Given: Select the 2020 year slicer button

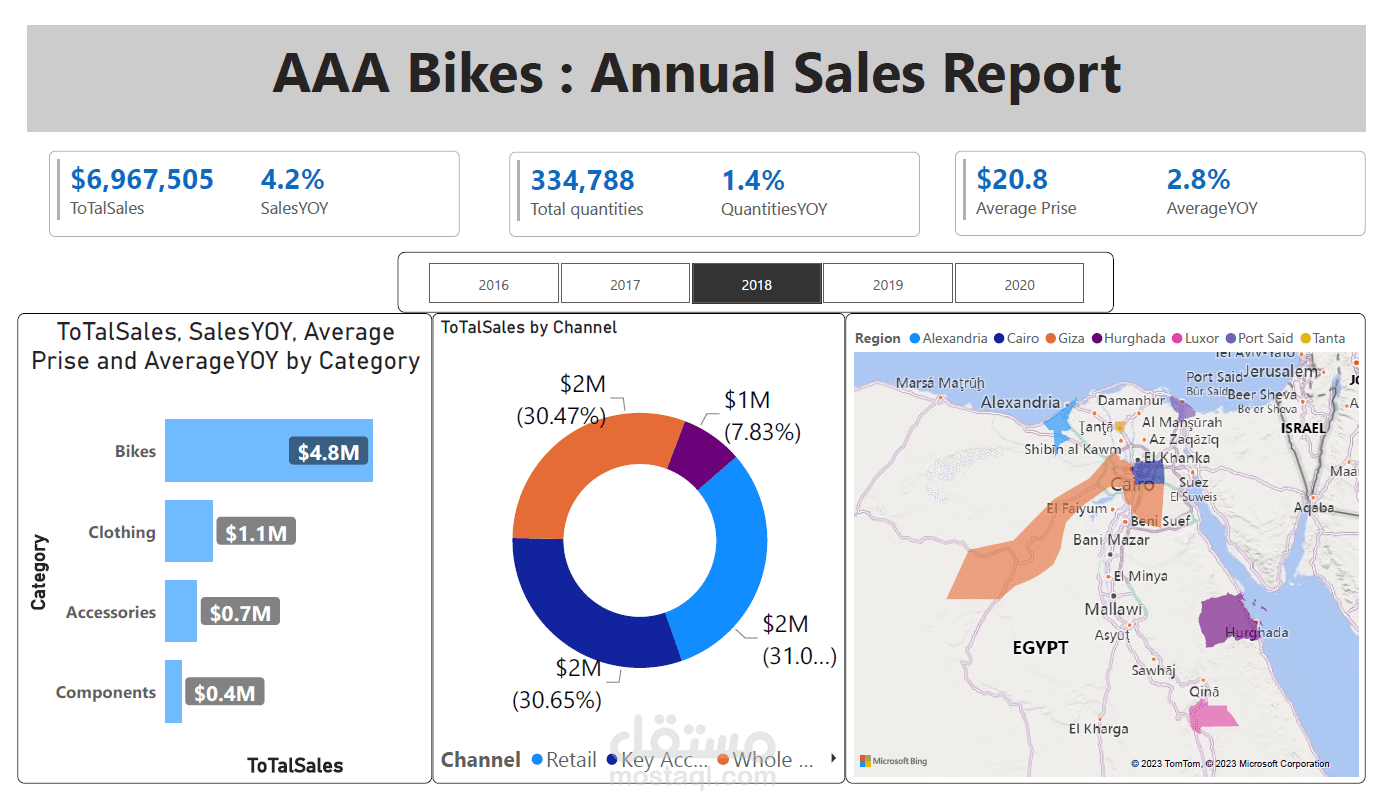Looking at the screenshot, I should (x=1019, y=282).
